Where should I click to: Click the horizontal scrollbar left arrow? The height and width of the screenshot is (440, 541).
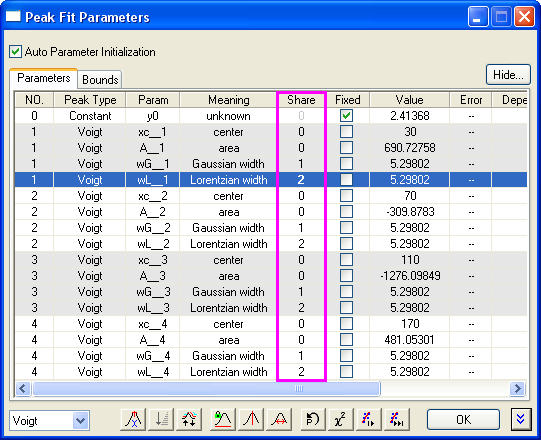coord(23,389)
